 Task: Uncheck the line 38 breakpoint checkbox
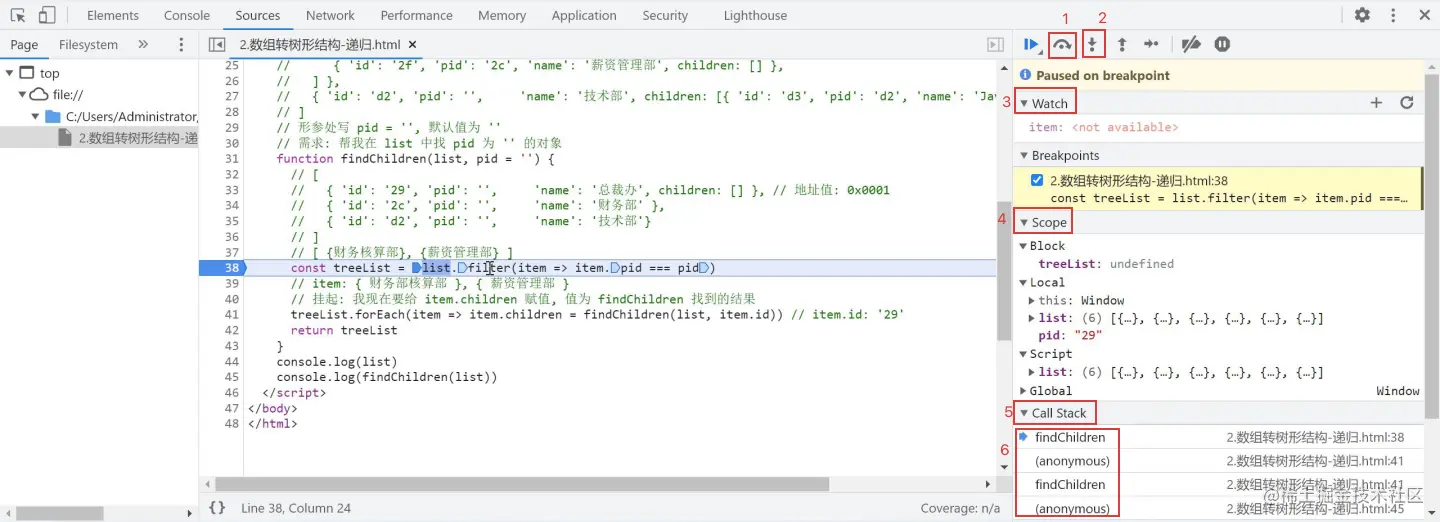[1037, 181]
